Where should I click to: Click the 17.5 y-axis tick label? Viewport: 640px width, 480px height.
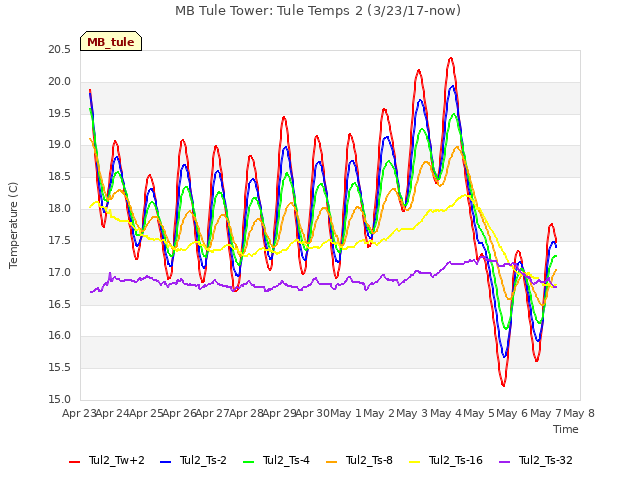(x=60, y=240)
